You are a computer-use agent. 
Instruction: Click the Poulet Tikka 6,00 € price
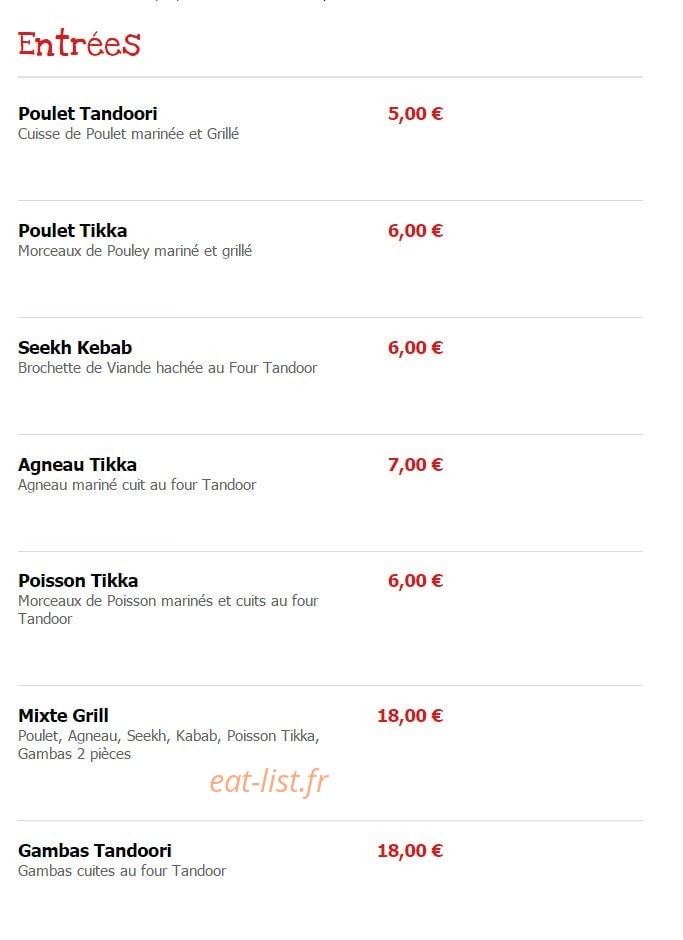click(x=415, y=230)
